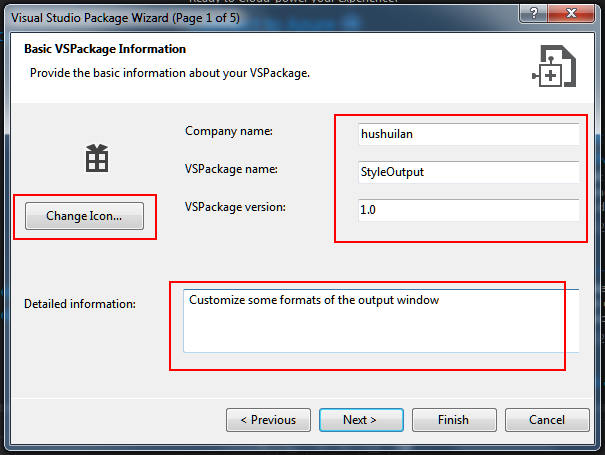This screenshot has width=605, height=455.
Task: Select the VSPackage version input box
Action: 468,210
